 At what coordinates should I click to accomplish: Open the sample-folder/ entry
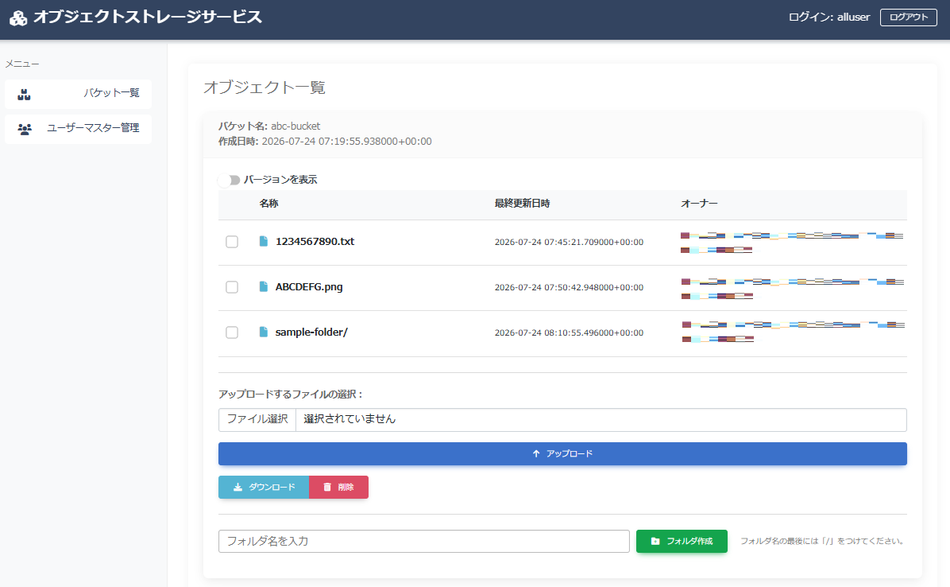[x=311, y=332]
